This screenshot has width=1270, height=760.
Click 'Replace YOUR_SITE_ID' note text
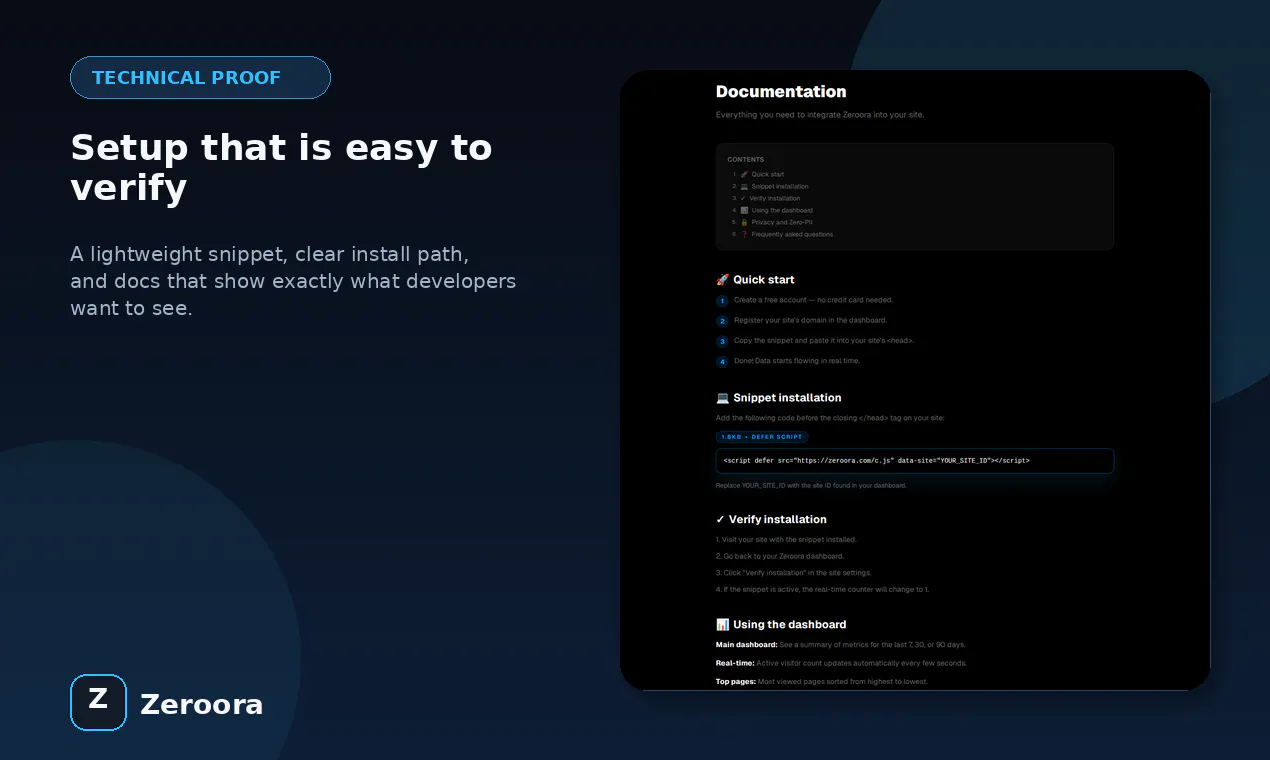pos(811,486)
